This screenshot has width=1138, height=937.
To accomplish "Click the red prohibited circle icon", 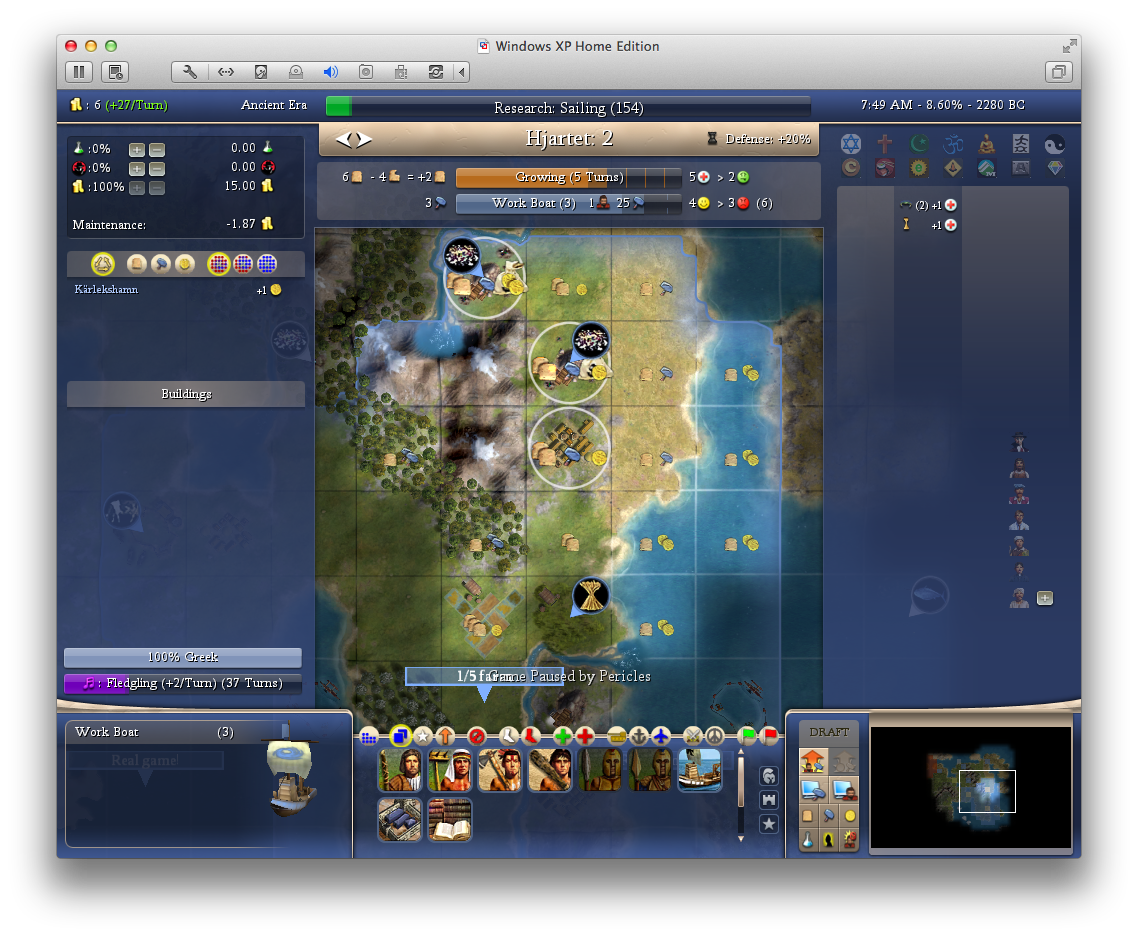I will point(477,736).
